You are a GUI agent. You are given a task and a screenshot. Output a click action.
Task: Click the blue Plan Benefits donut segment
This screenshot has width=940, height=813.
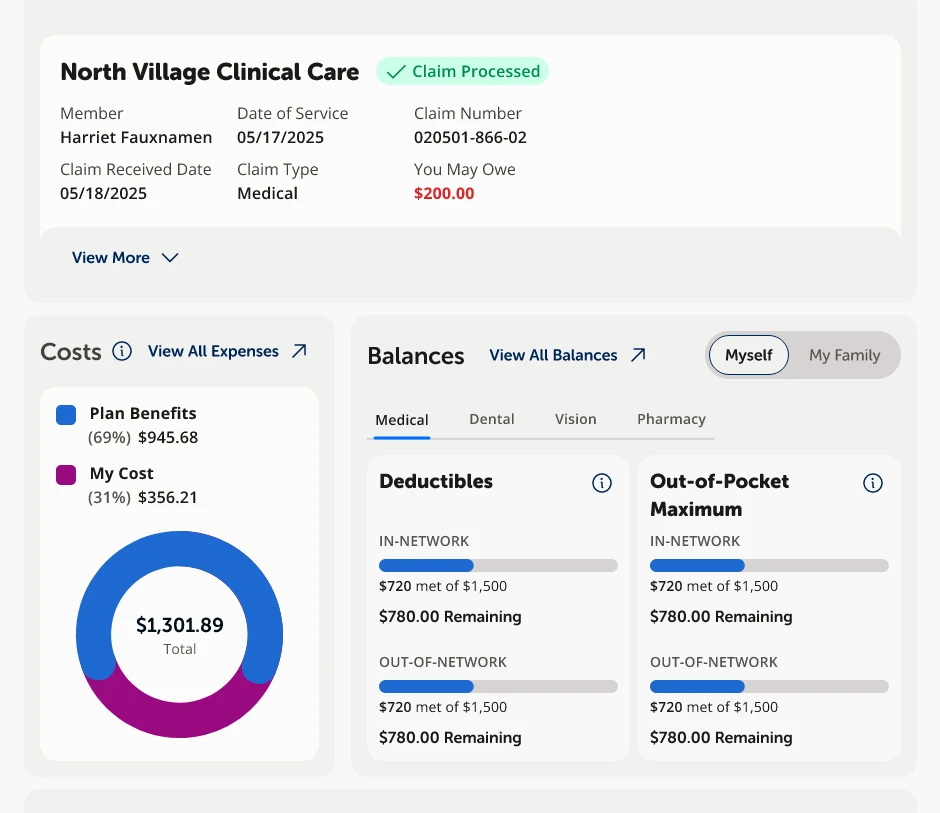[180, 549]
